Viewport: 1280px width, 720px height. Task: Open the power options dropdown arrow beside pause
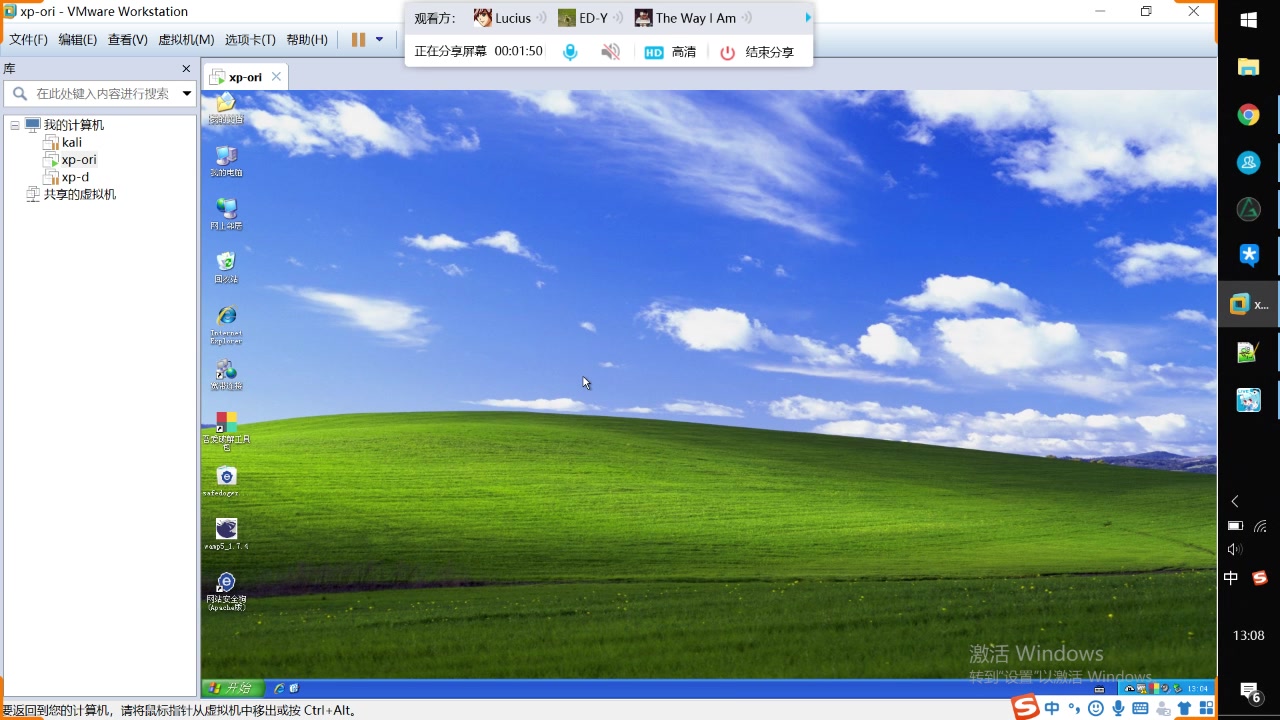[379, 40]
